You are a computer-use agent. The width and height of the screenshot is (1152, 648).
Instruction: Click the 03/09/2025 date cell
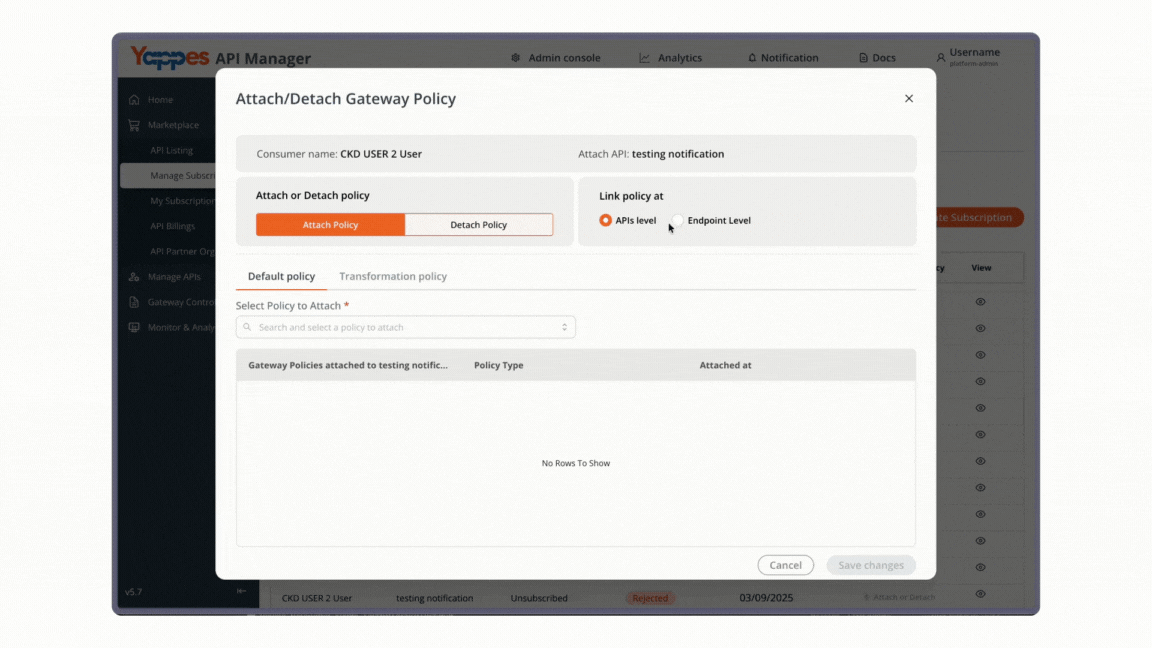[x=766, y=598]
